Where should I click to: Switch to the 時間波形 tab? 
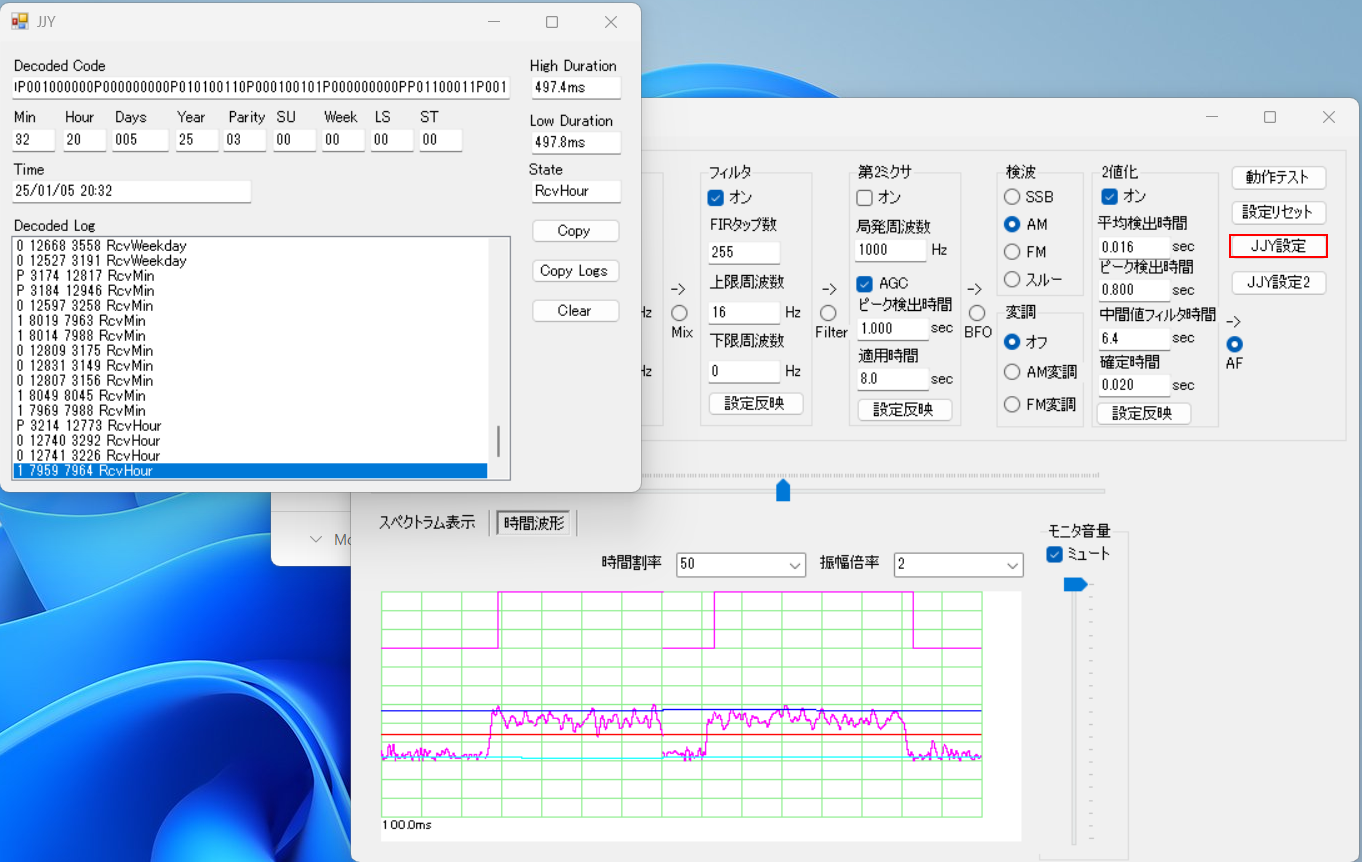pos(534,523)
